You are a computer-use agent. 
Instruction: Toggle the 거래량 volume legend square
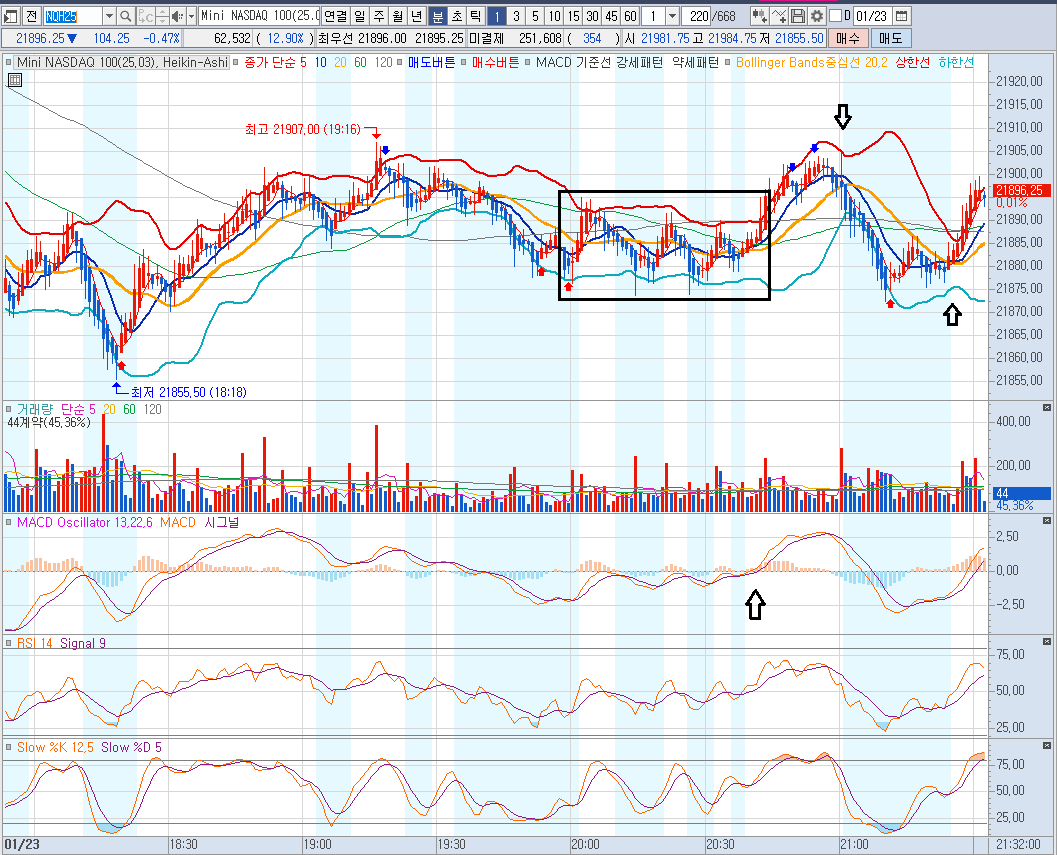click(x=8, y=409)
